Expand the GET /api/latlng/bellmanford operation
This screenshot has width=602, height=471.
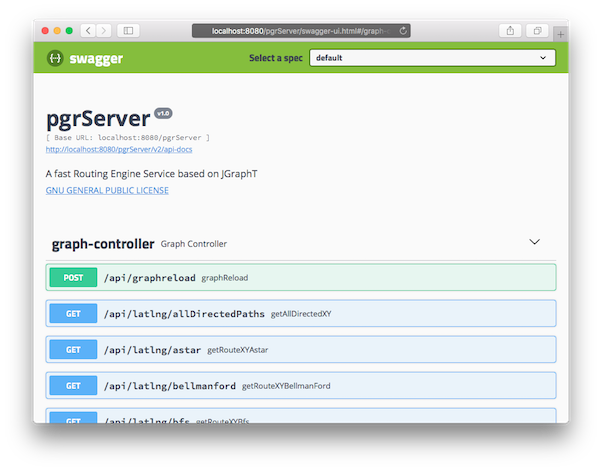click(x=300, y=385)
